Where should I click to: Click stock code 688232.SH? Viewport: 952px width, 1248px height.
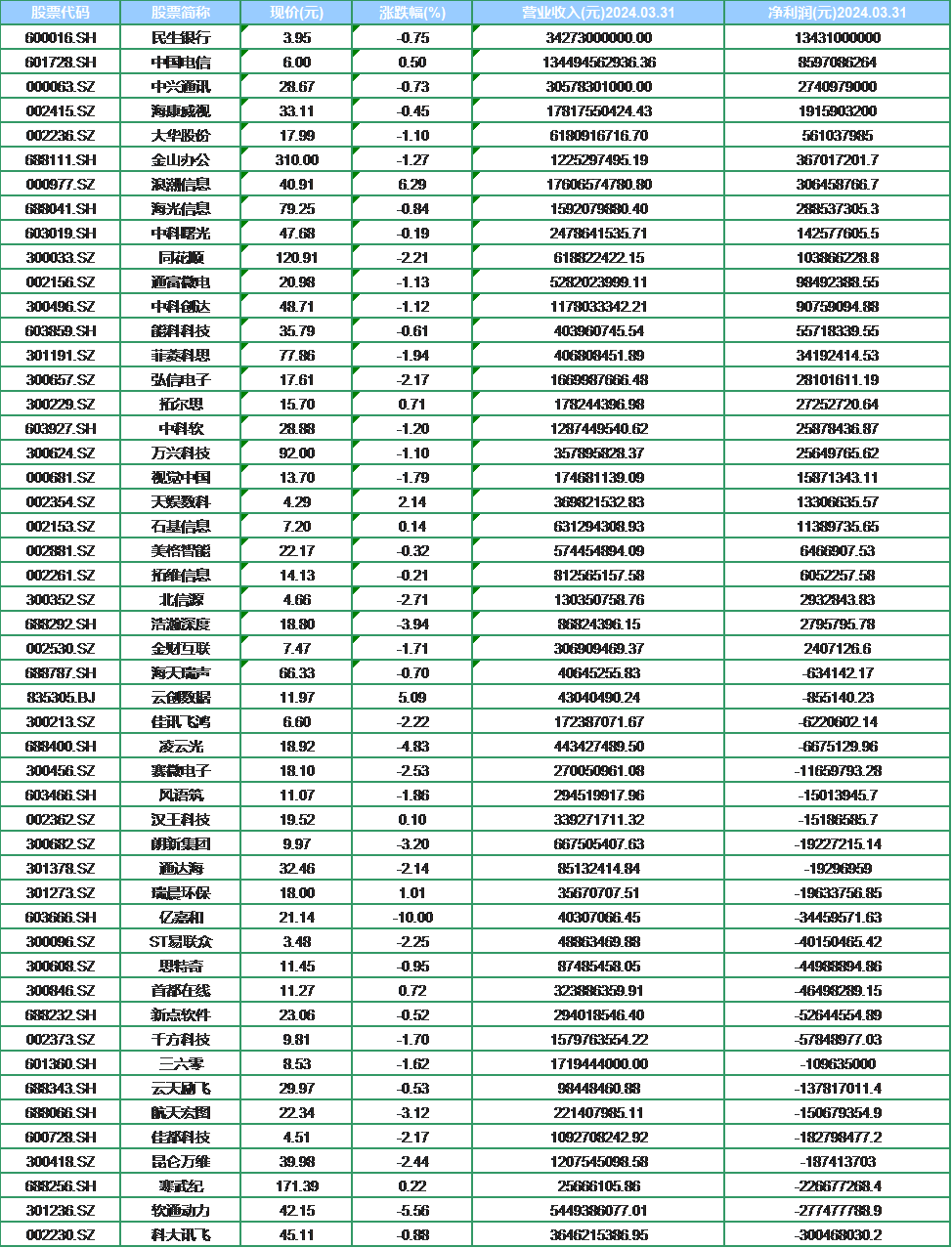(x=61, y=1014)
